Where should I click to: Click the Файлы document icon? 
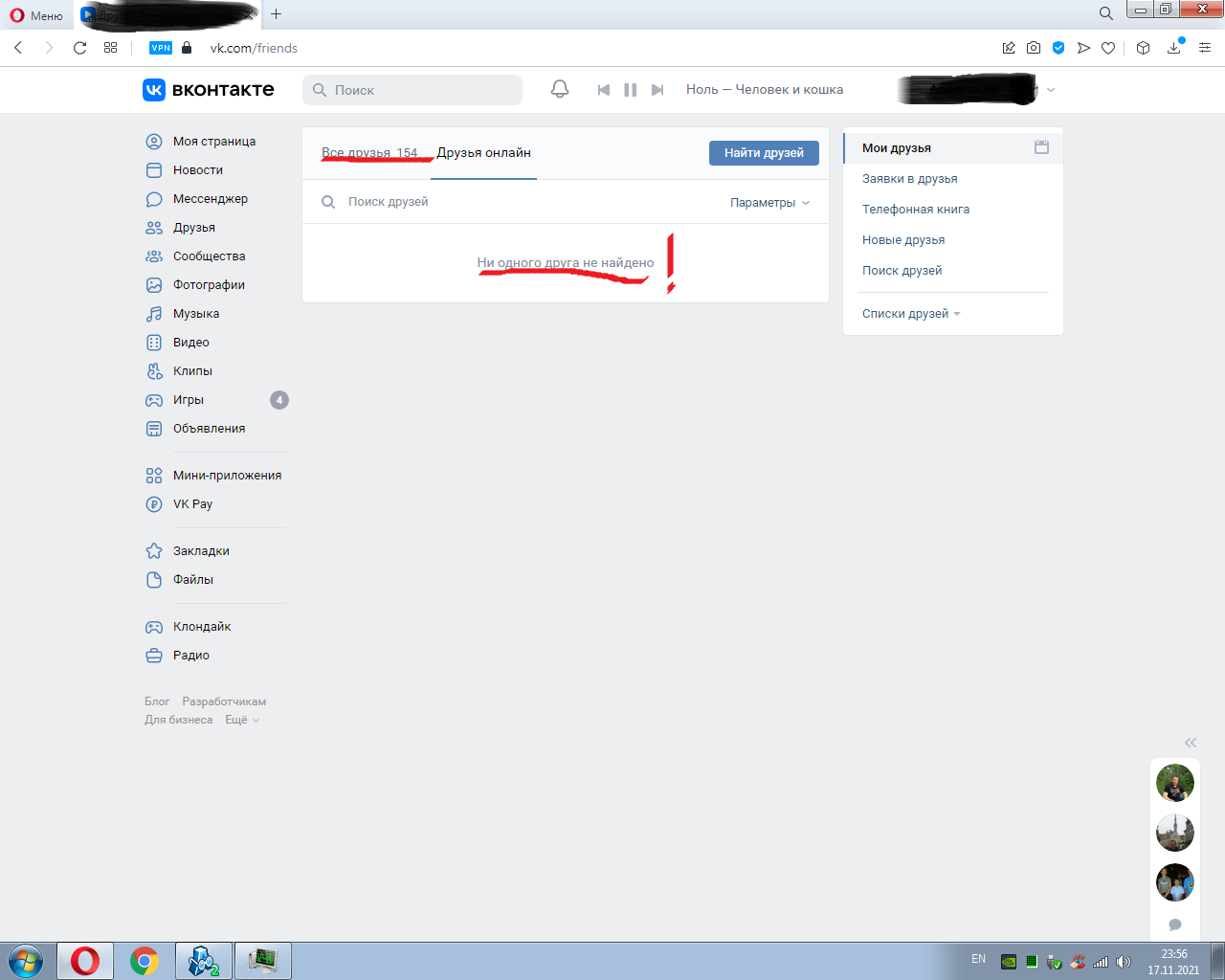154,580
